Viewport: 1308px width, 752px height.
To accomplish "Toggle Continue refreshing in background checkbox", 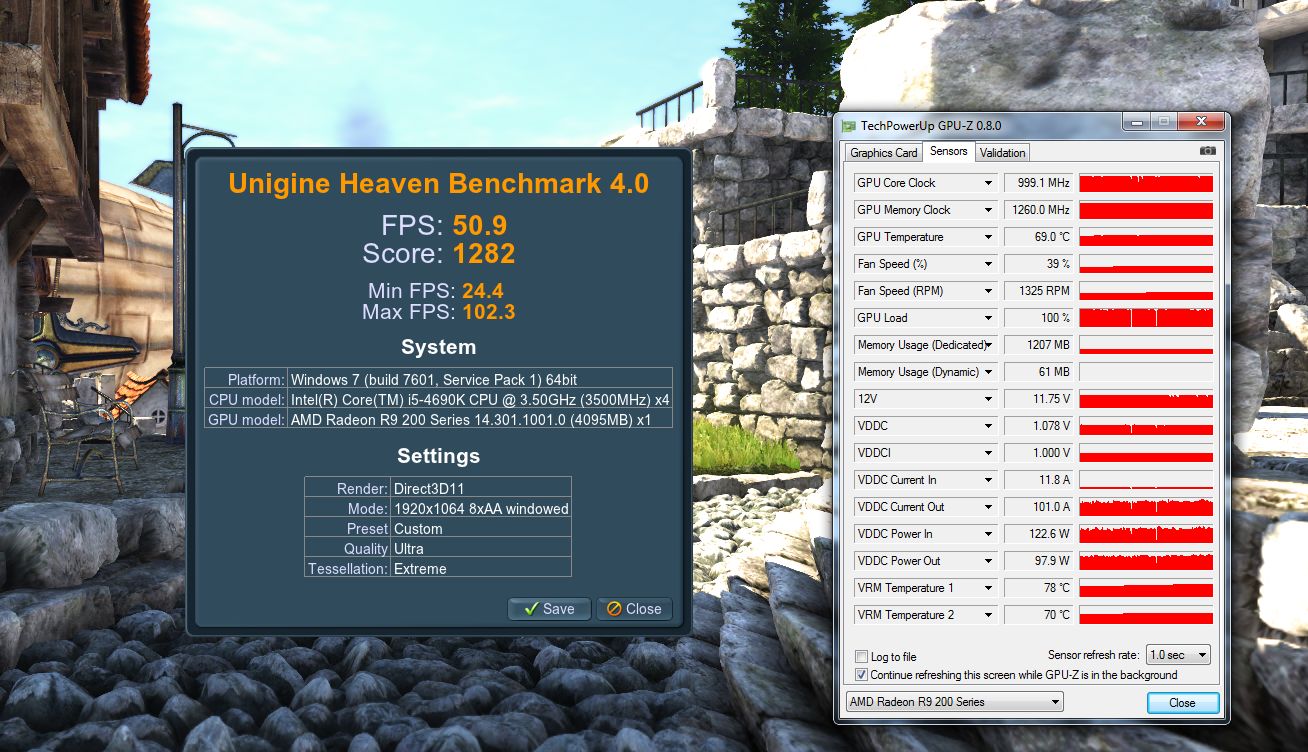I will (x=862, y=675).
